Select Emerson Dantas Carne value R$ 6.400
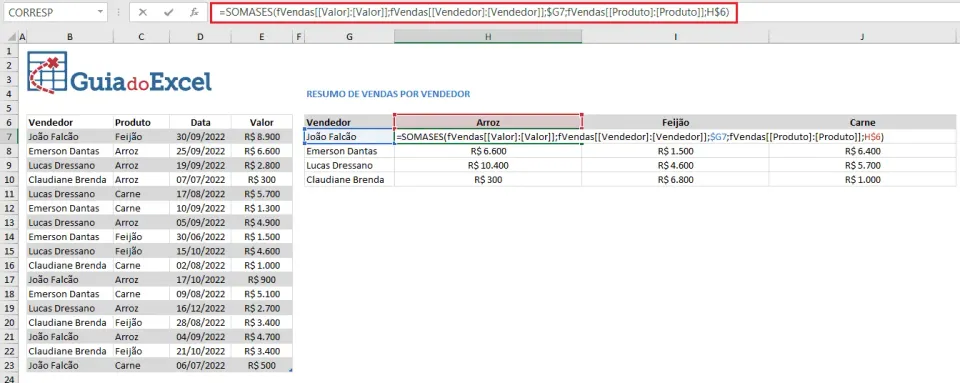Image resolution: width=960 pixels, height=383 pixels. tap(862, 151)
